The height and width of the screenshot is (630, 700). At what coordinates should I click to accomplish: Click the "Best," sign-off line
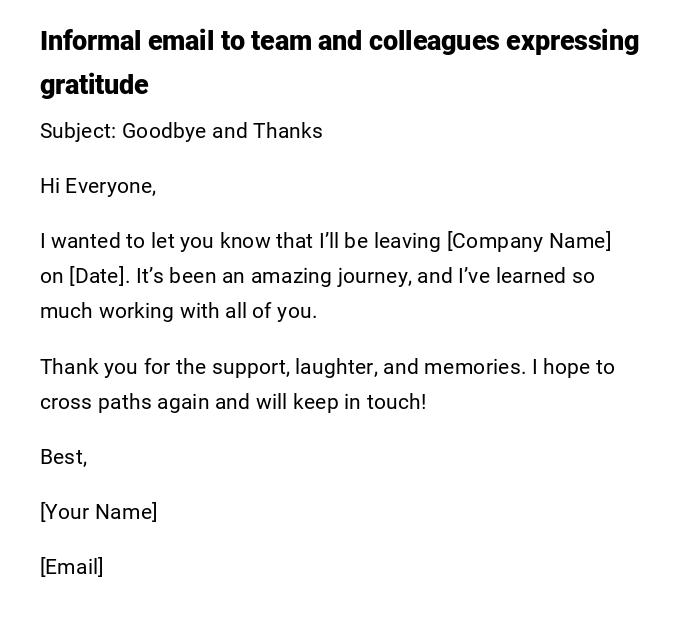click(x=64, y=457)
